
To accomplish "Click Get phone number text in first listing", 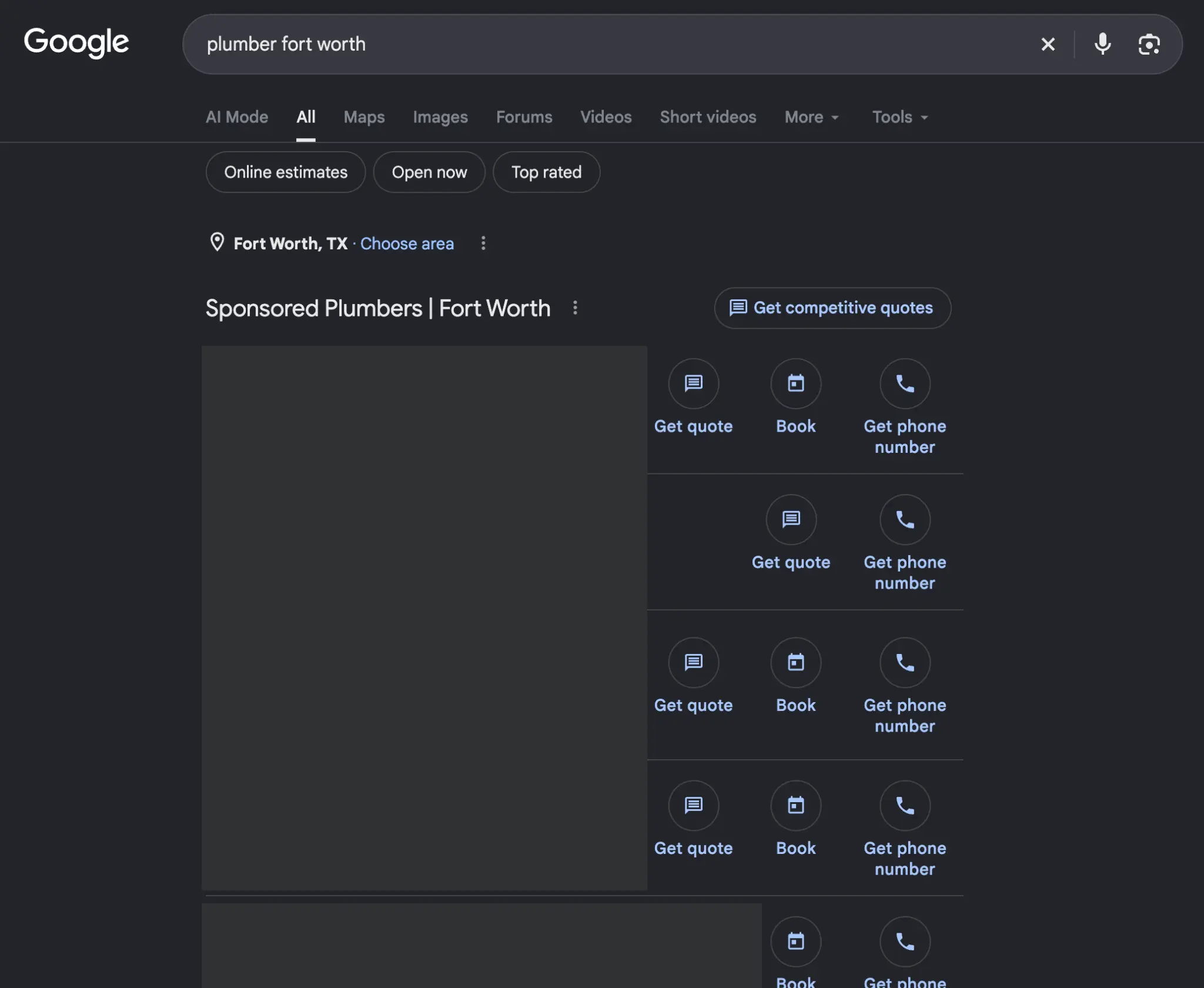I will 905,436.
